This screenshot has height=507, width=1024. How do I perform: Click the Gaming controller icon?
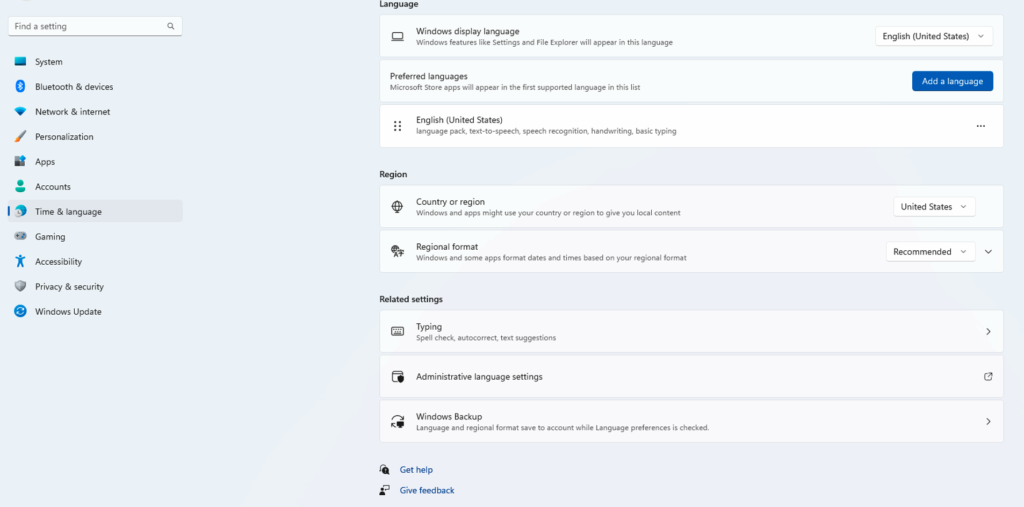pyautogui.click(x=20, y=237)
